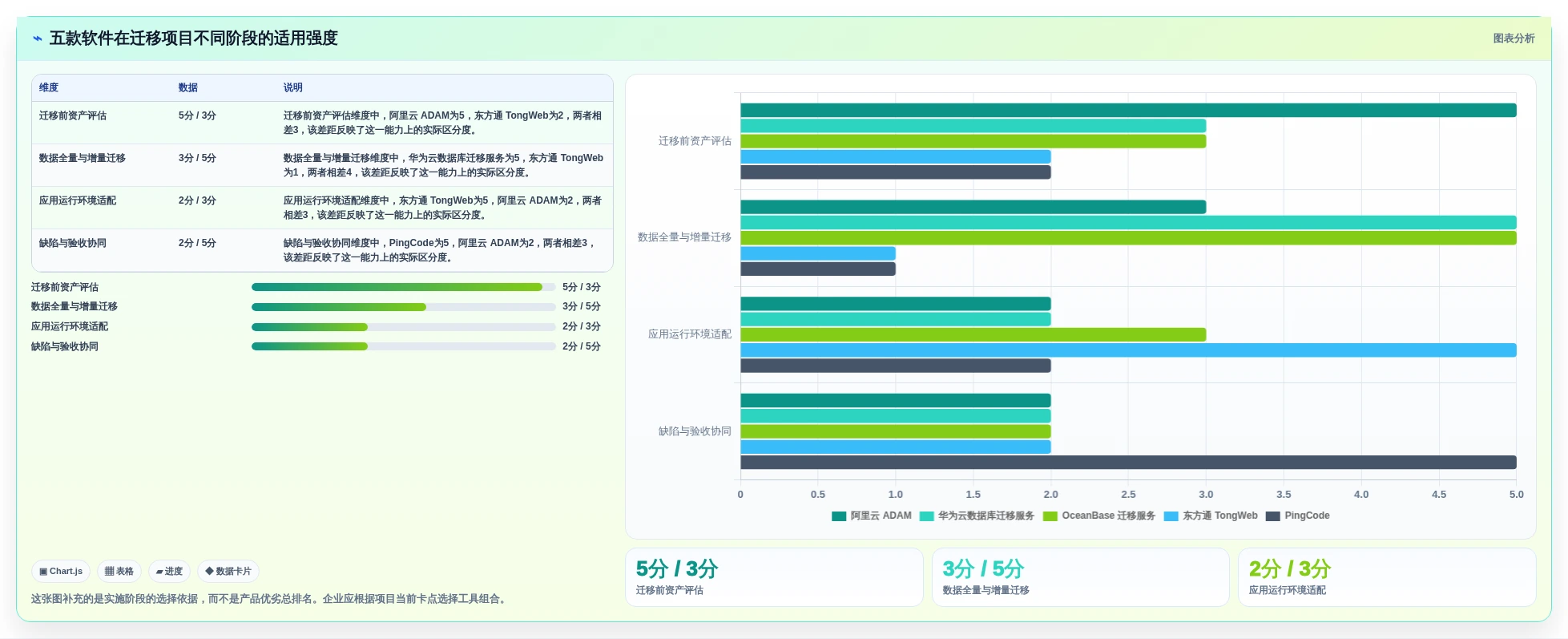Select 缺陷与验收协同 in the table's 维度 column
The image size is (1568, 639).
(x=73, y=243)
